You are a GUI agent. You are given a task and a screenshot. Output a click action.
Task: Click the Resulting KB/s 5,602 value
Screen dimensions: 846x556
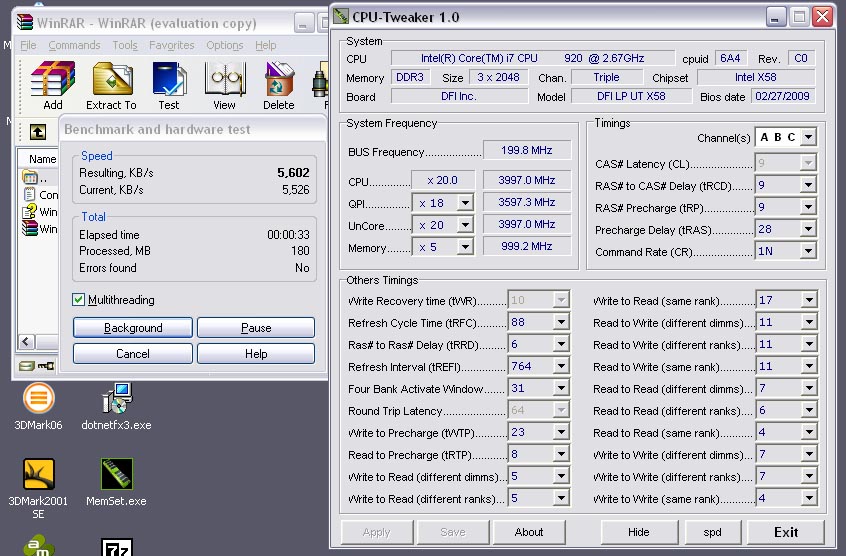(x=294, y=173)
